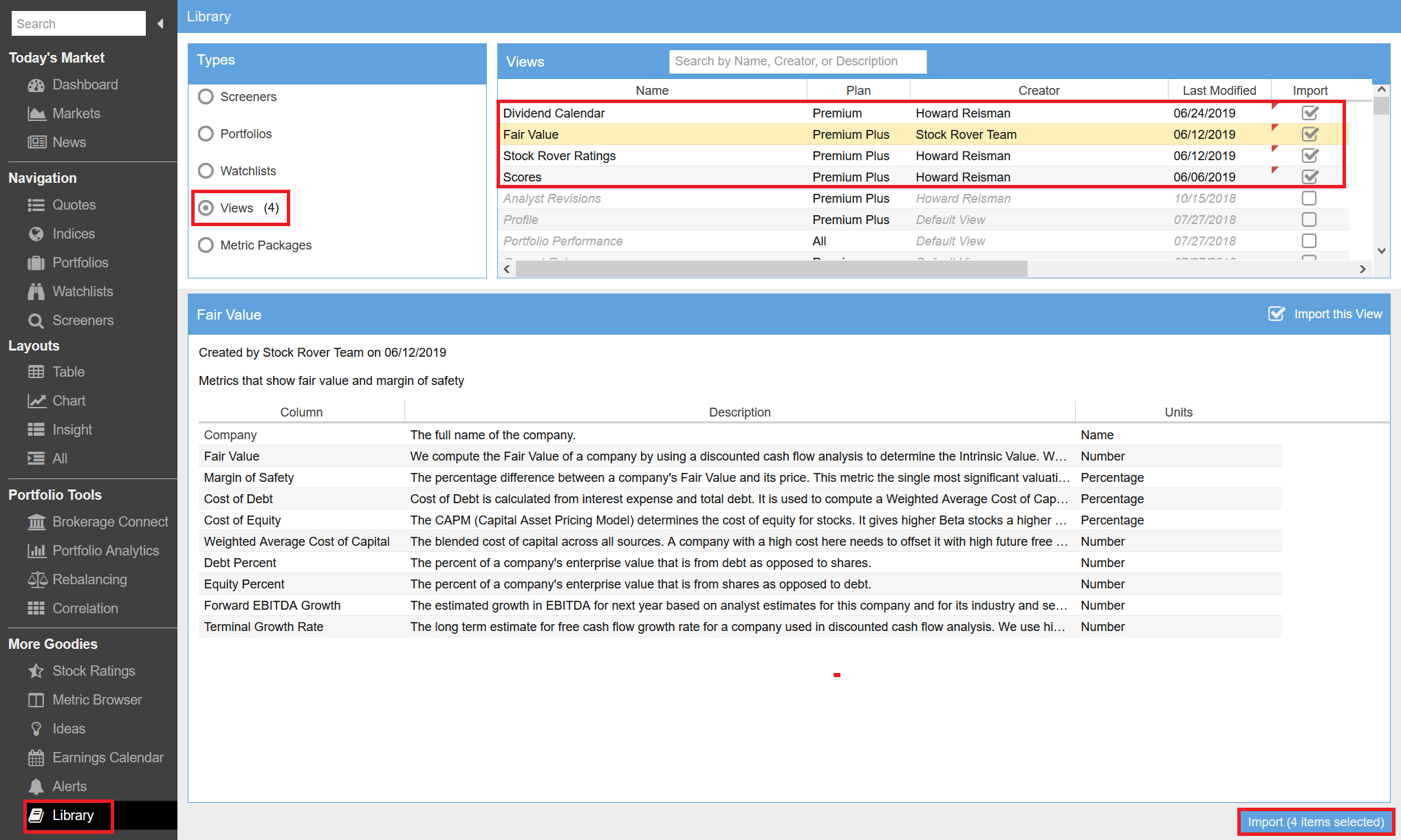The height and width of the screenshot is (840, 1401).
Task: Open the Correlation grid icon
Action: pos(36,608)
